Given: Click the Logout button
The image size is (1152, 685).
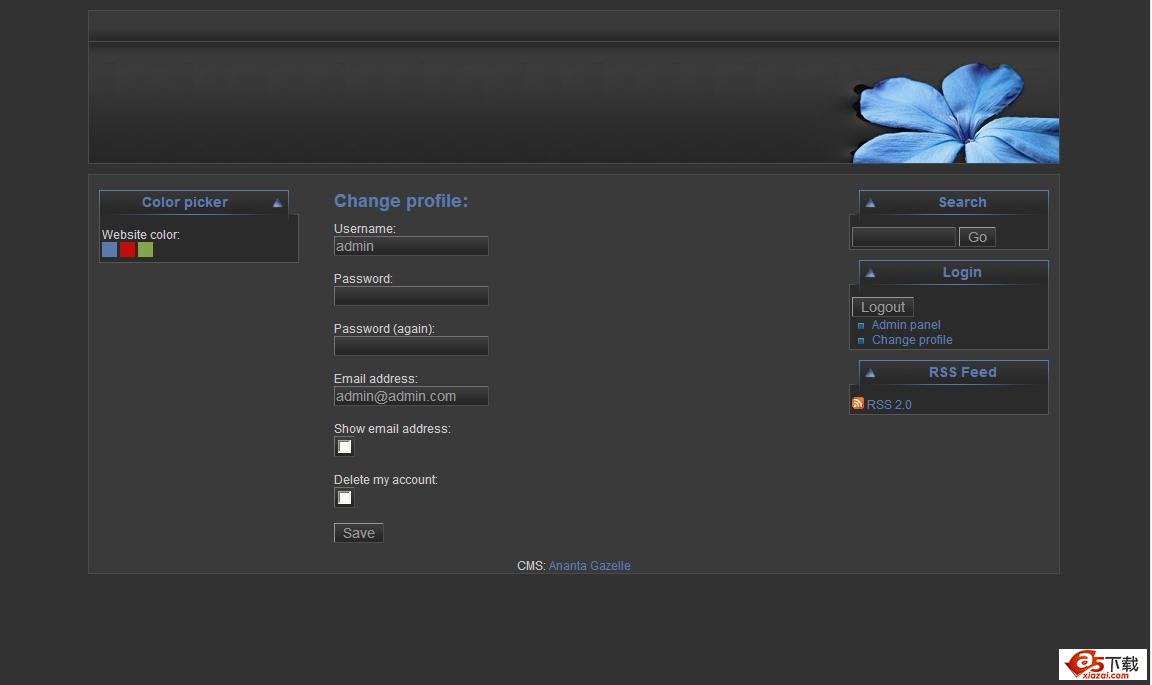Looking at the screenshot, I should click(x=882, y=308).
